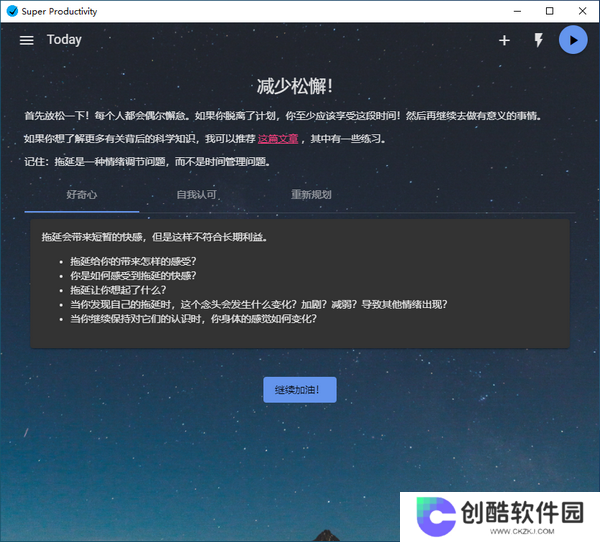
Task: Open the hamburger side menu
Action: (26, 40)
